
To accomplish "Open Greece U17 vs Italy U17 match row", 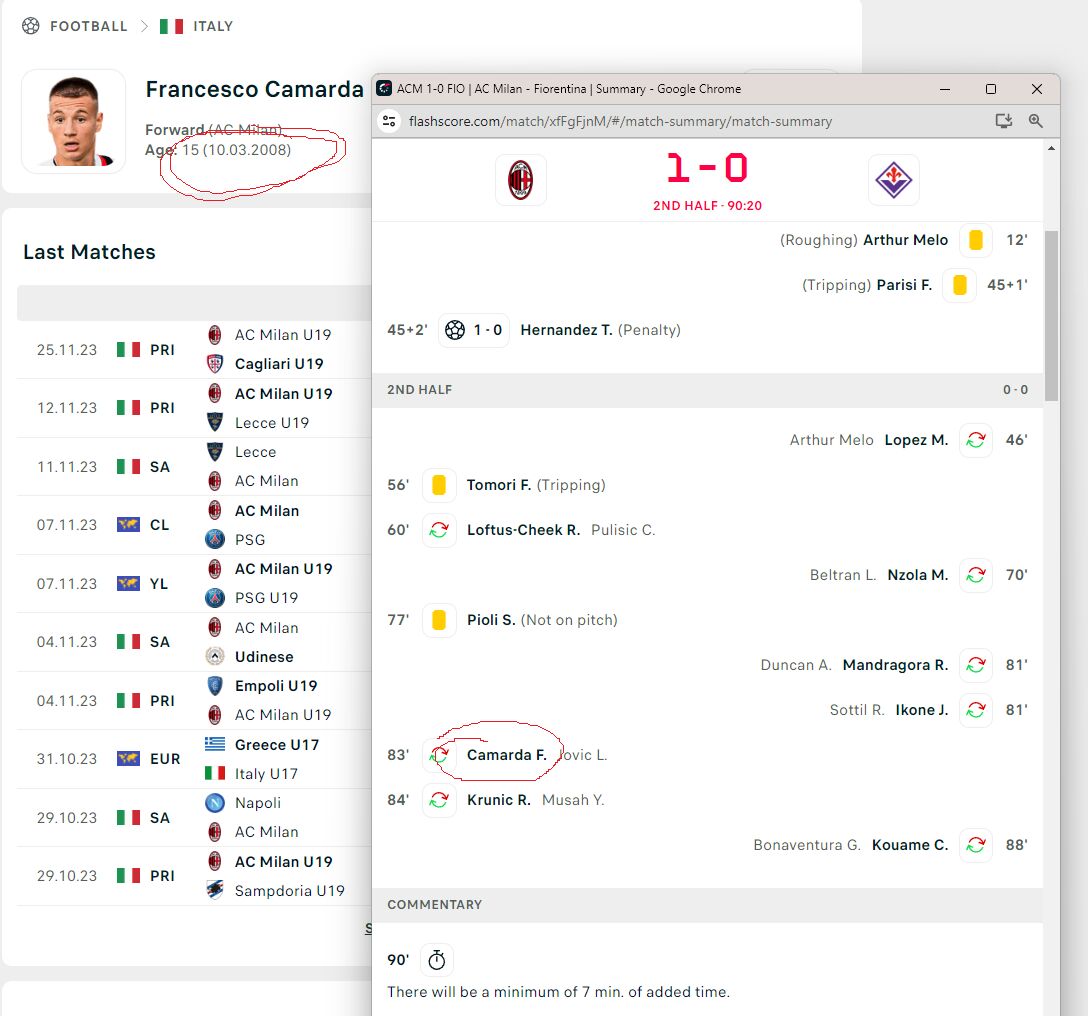I will click(194, 759).
